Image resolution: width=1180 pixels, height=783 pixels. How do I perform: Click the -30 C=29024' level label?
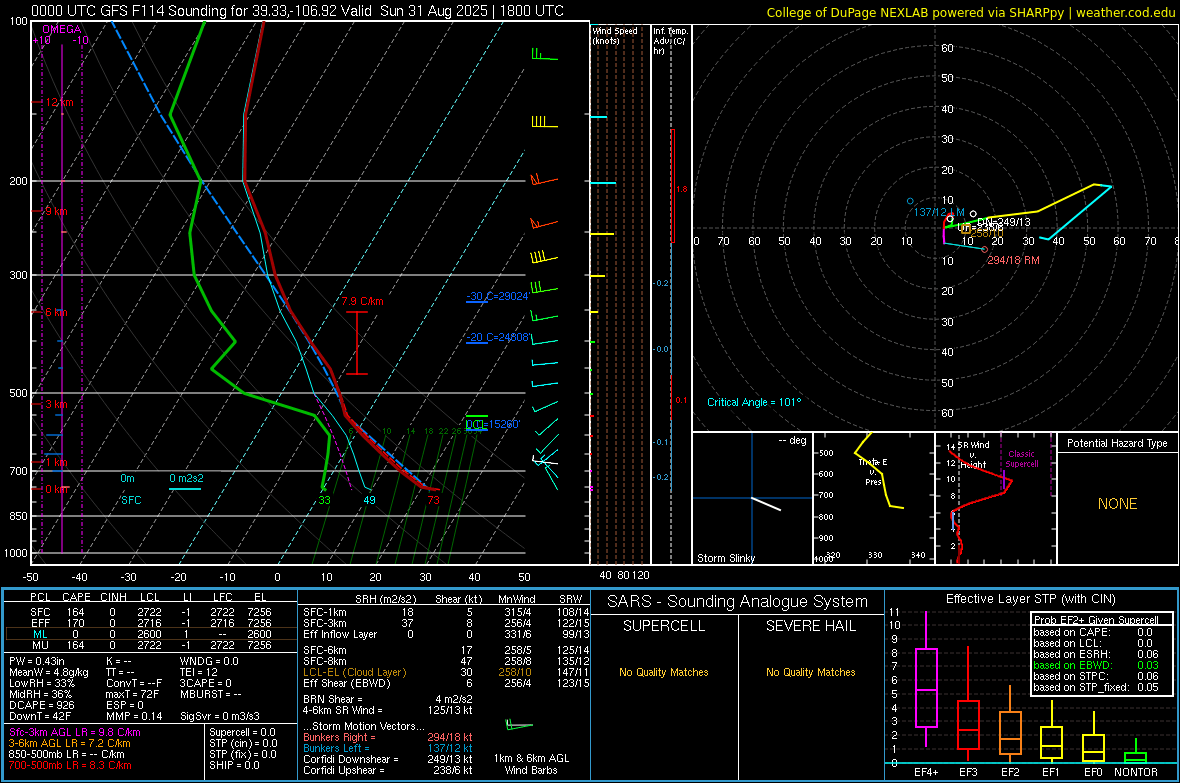coord(497,296)
